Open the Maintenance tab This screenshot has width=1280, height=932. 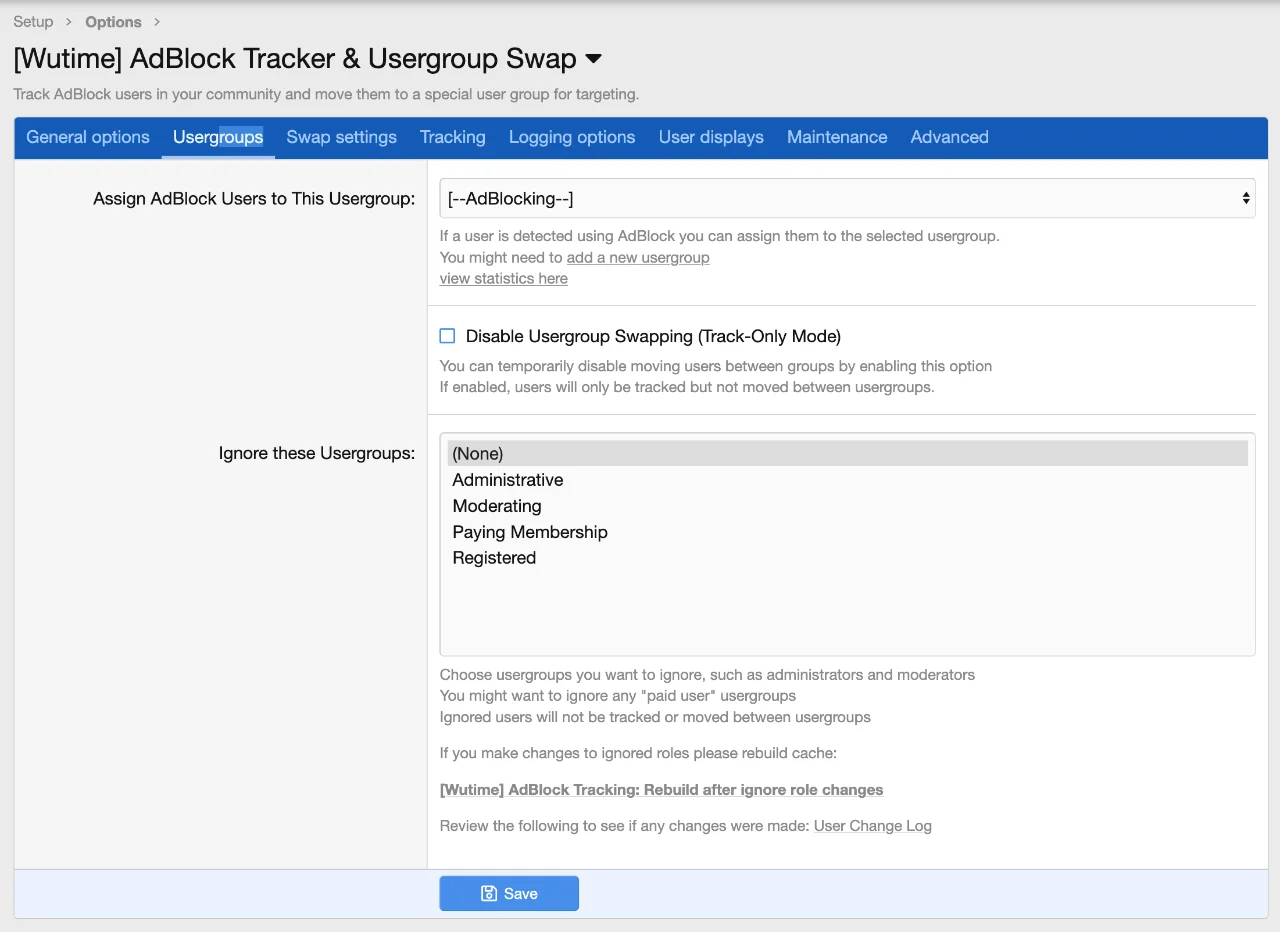point(836,137)
